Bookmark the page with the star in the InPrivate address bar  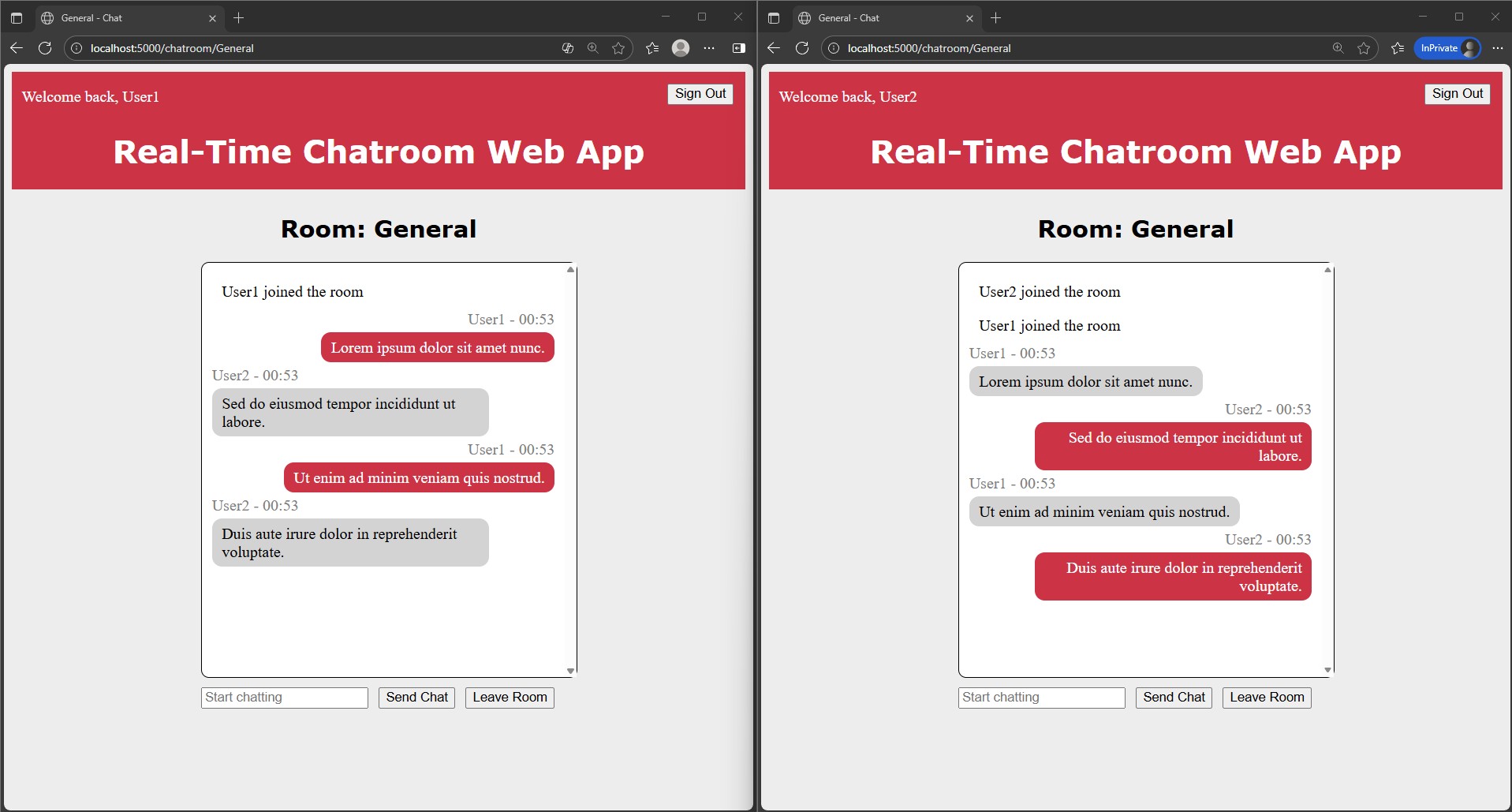(x=1364, y=48)
